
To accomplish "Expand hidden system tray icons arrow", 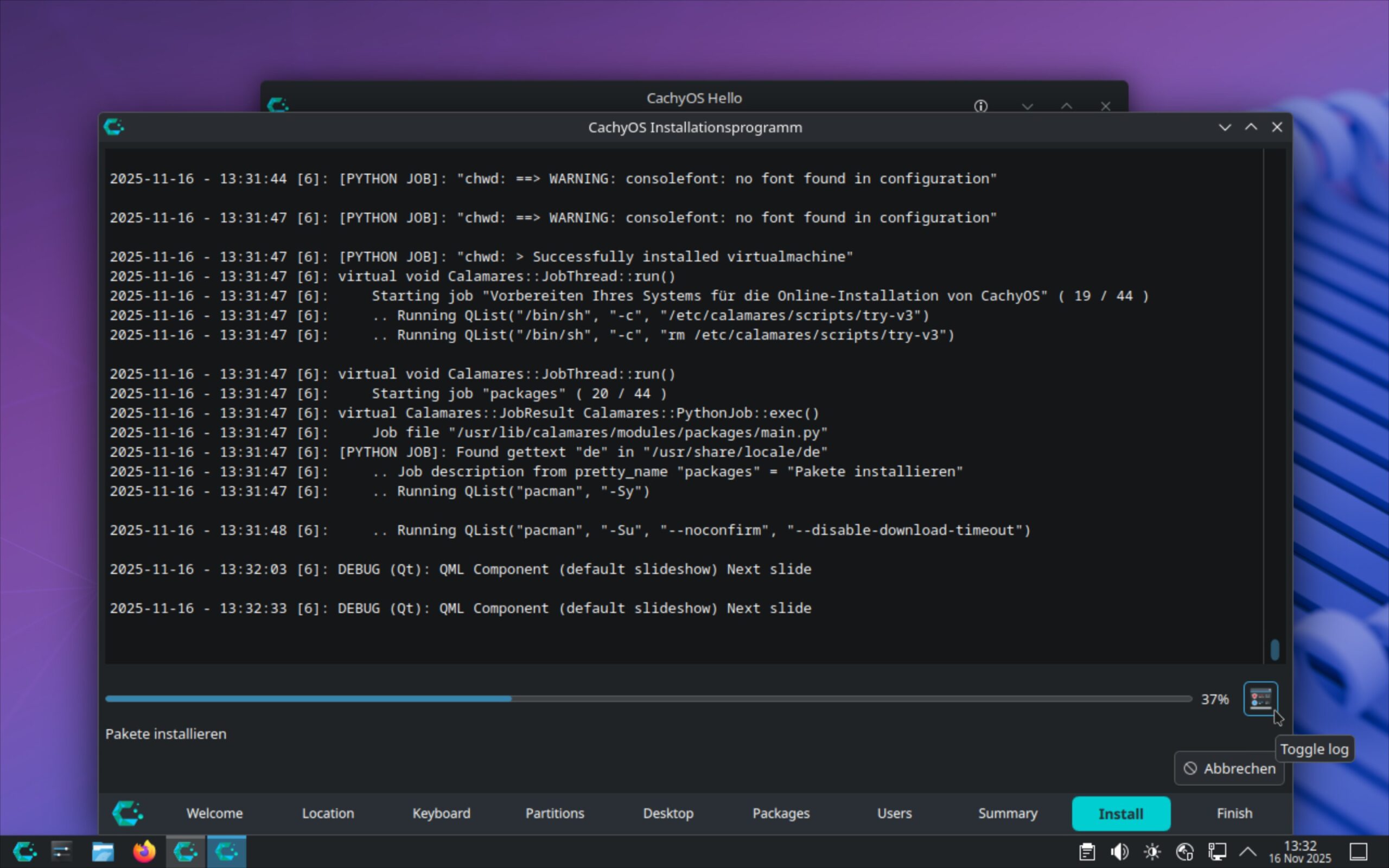I will tap(1248, 851).
